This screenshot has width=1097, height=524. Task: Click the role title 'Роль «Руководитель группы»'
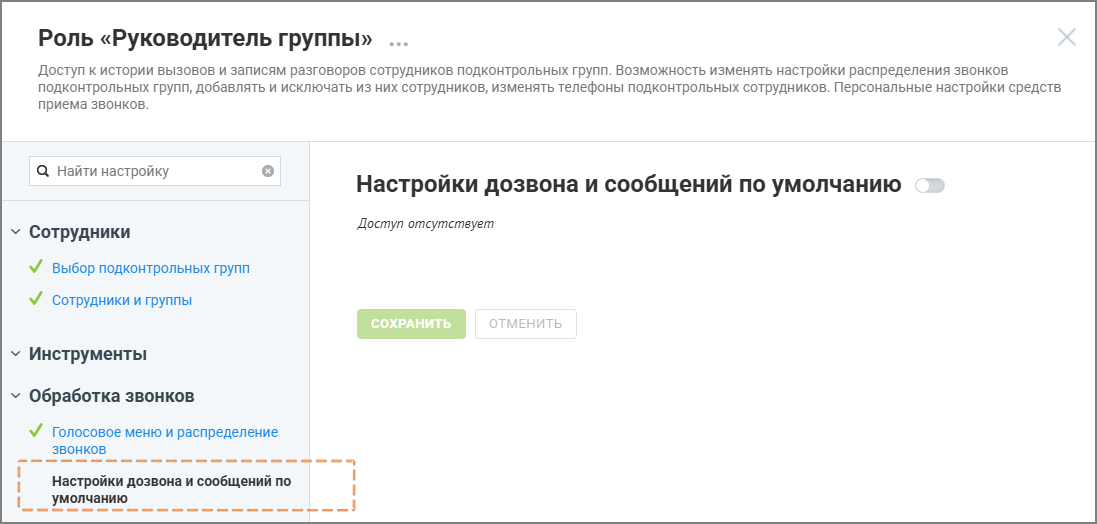pos(205,38)
